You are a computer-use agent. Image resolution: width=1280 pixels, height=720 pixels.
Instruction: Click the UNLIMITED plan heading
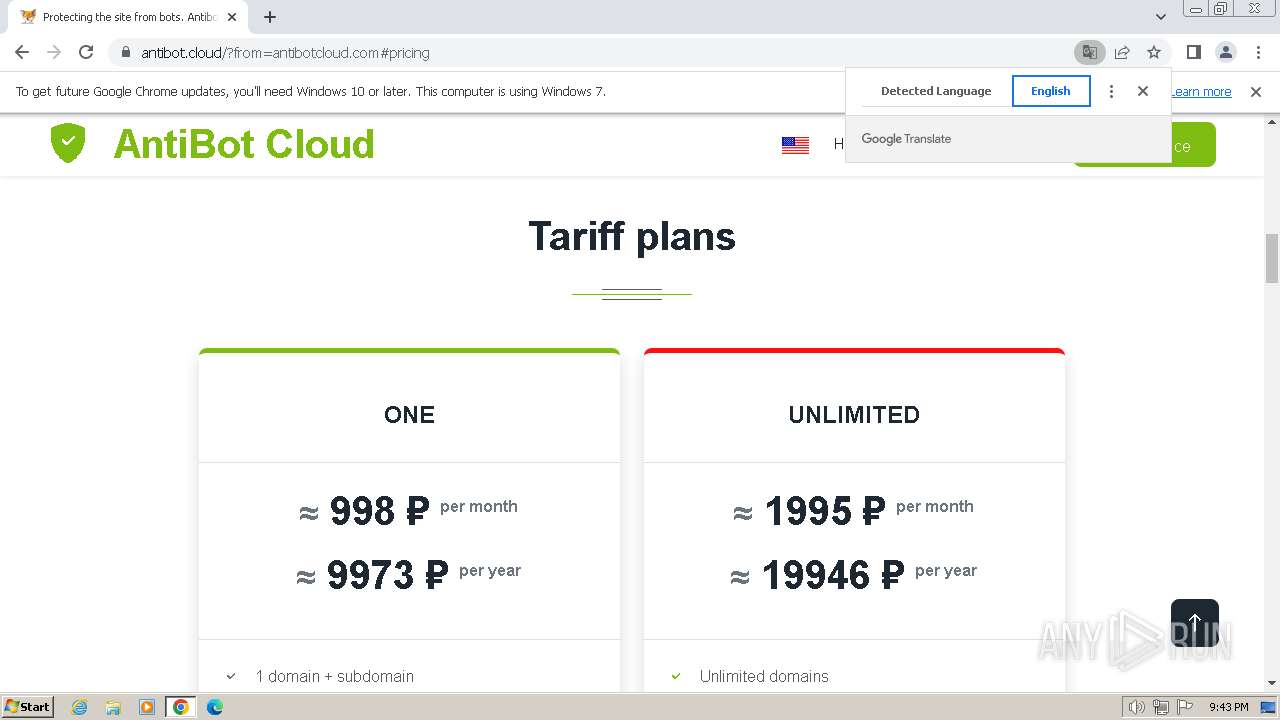pyautogui.click(x=854, y=415)
